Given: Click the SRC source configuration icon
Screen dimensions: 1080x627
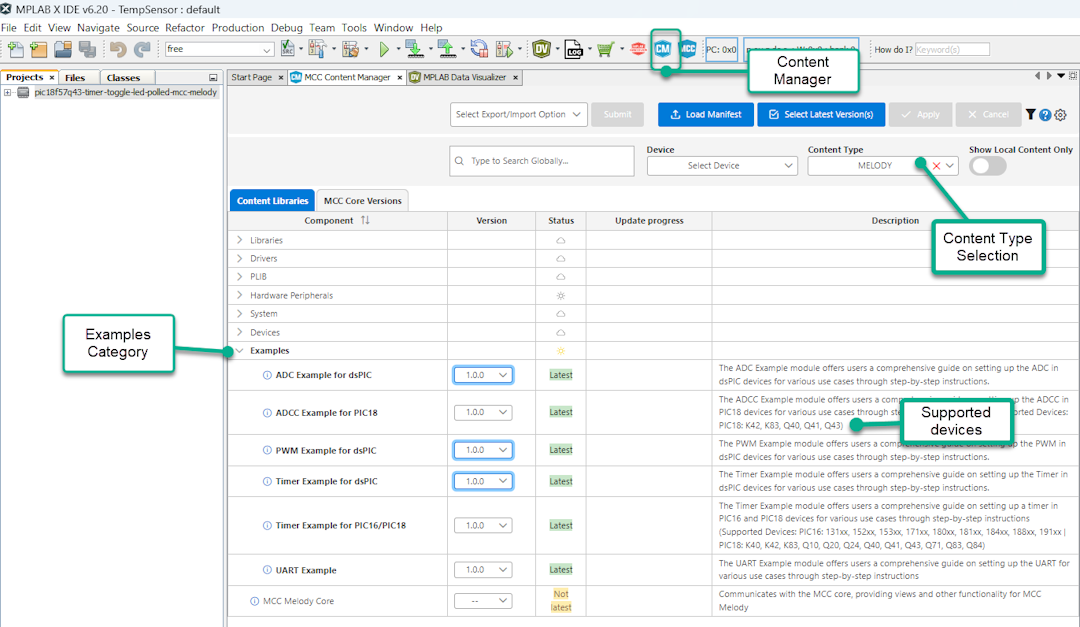Looking at the screenshot, I should pos(288,49).
